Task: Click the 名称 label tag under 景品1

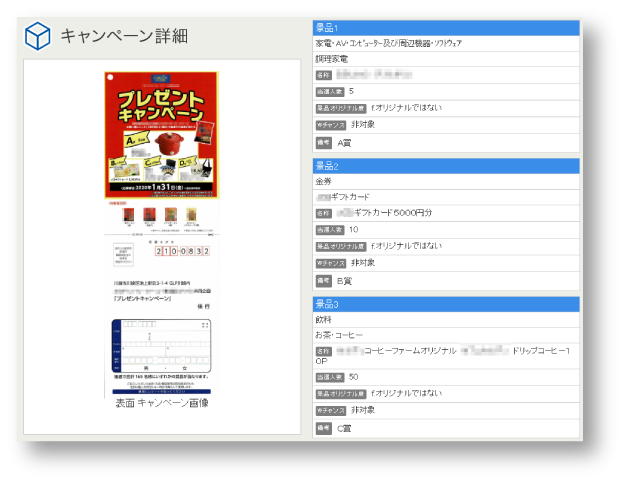Action: click(323, 75)
